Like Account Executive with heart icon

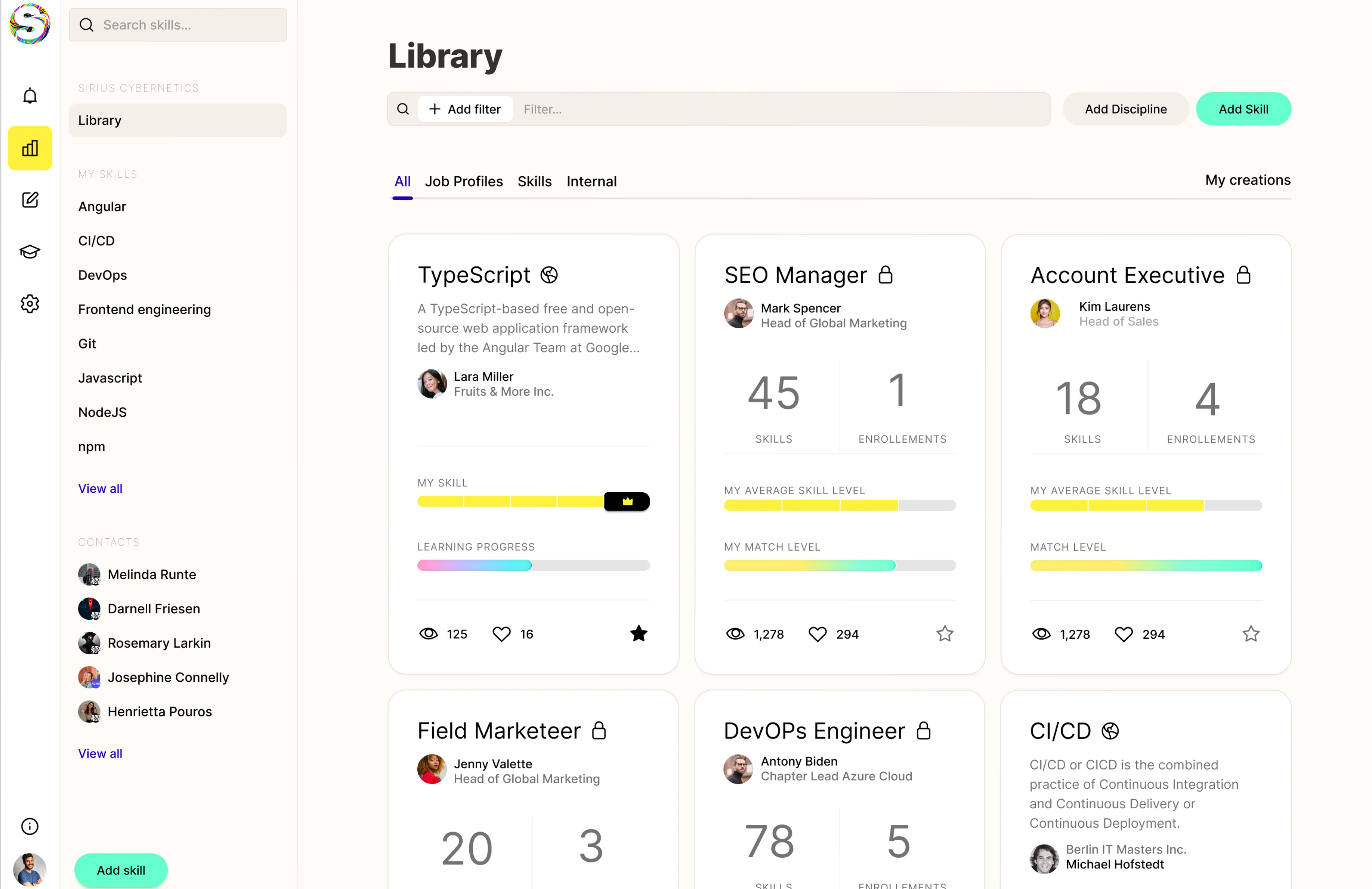(1124, 634)
